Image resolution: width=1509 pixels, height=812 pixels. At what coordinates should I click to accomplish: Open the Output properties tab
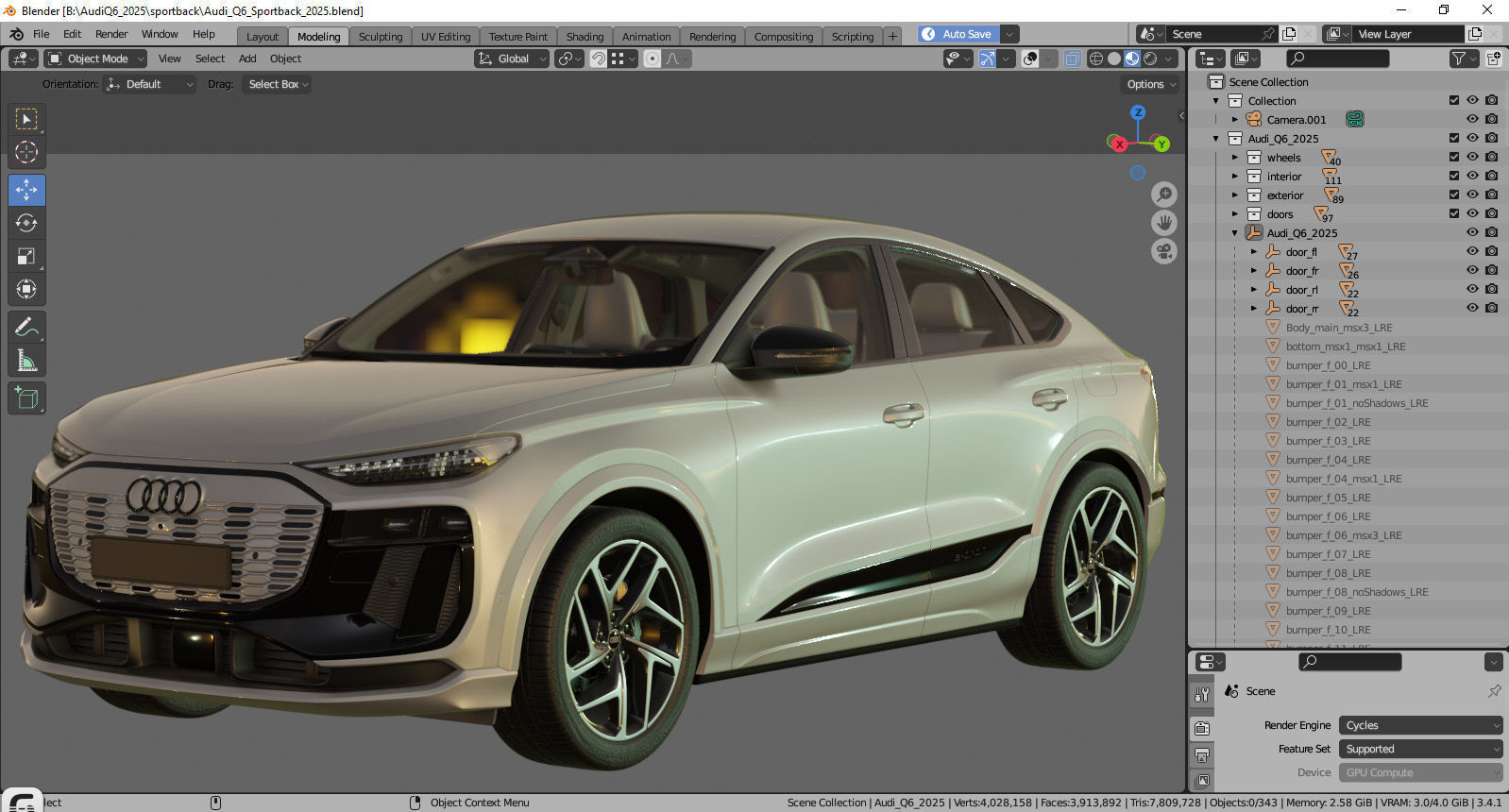click(1202, 755)
